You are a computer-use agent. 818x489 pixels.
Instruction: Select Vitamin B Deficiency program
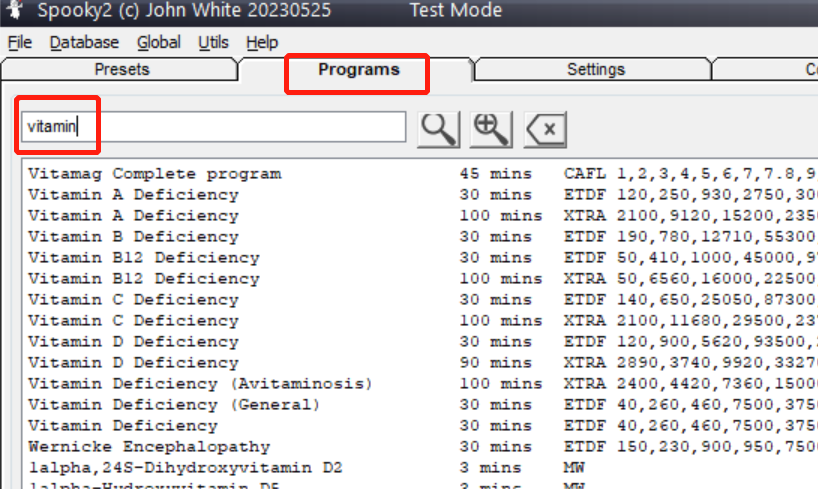click(x=133, y=237)
